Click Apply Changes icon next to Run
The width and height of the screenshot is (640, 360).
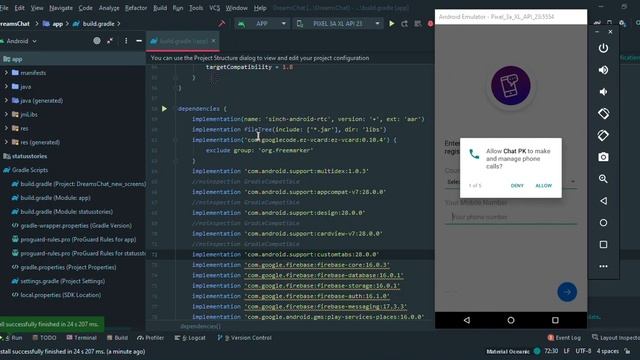click(x=404, y=24)
